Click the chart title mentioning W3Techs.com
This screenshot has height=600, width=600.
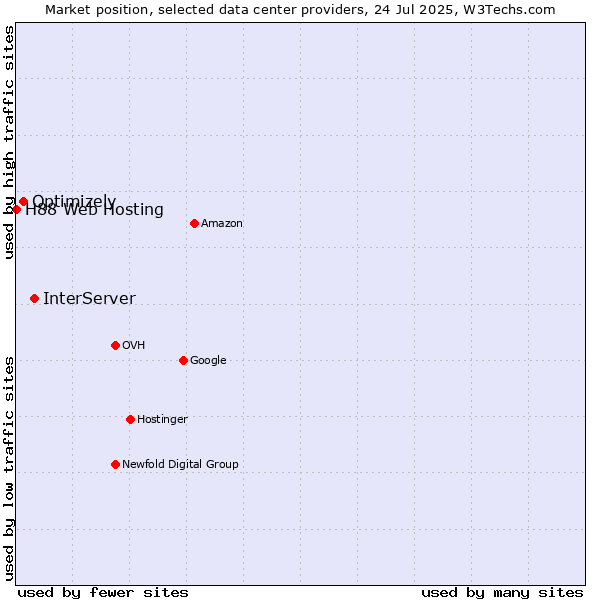click(x=300, y=10)
